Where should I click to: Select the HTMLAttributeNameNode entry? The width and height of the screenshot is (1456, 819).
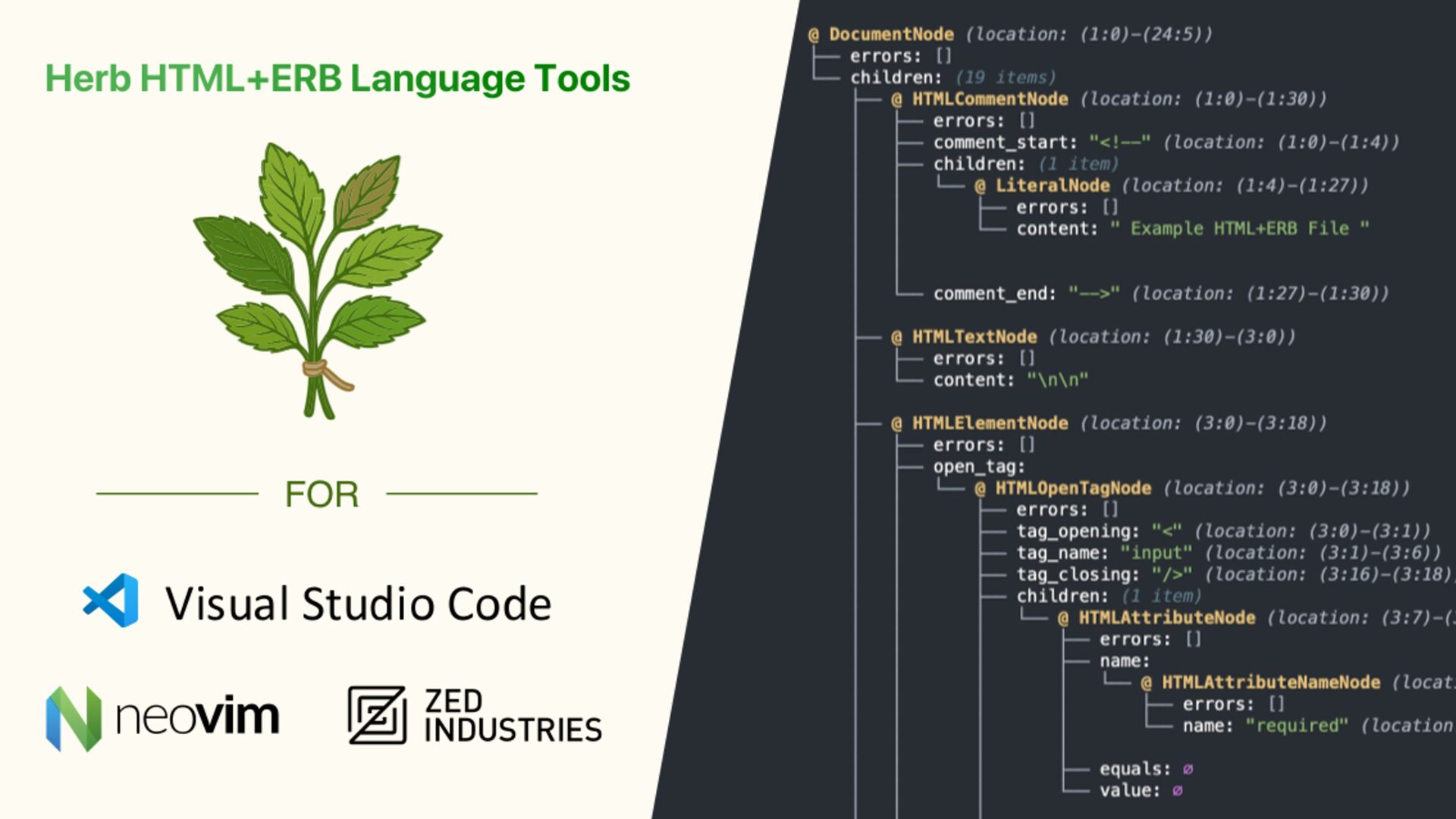click(x=1270, y=682)
